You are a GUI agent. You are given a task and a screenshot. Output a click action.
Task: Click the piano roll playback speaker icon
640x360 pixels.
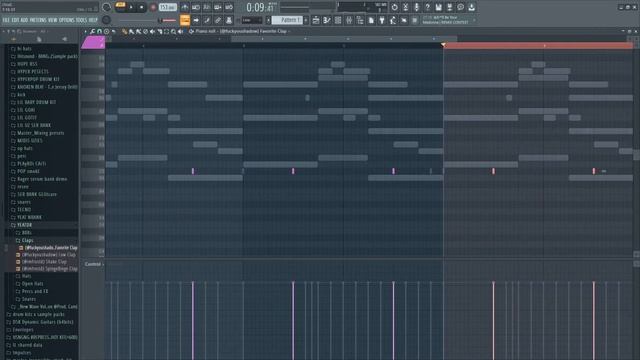point(180,31)
